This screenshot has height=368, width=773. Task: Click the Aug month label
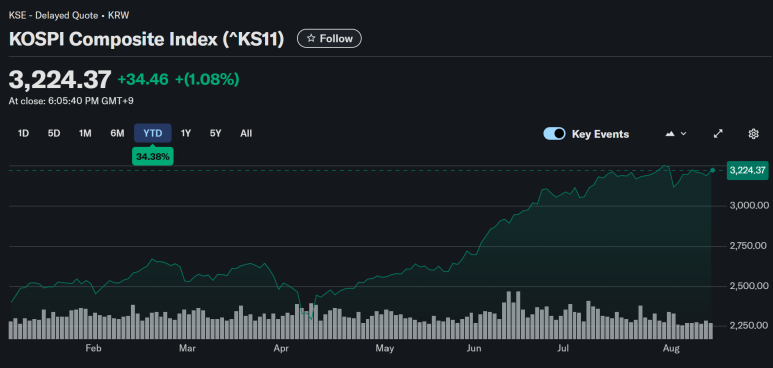click(x=671, y=349)
